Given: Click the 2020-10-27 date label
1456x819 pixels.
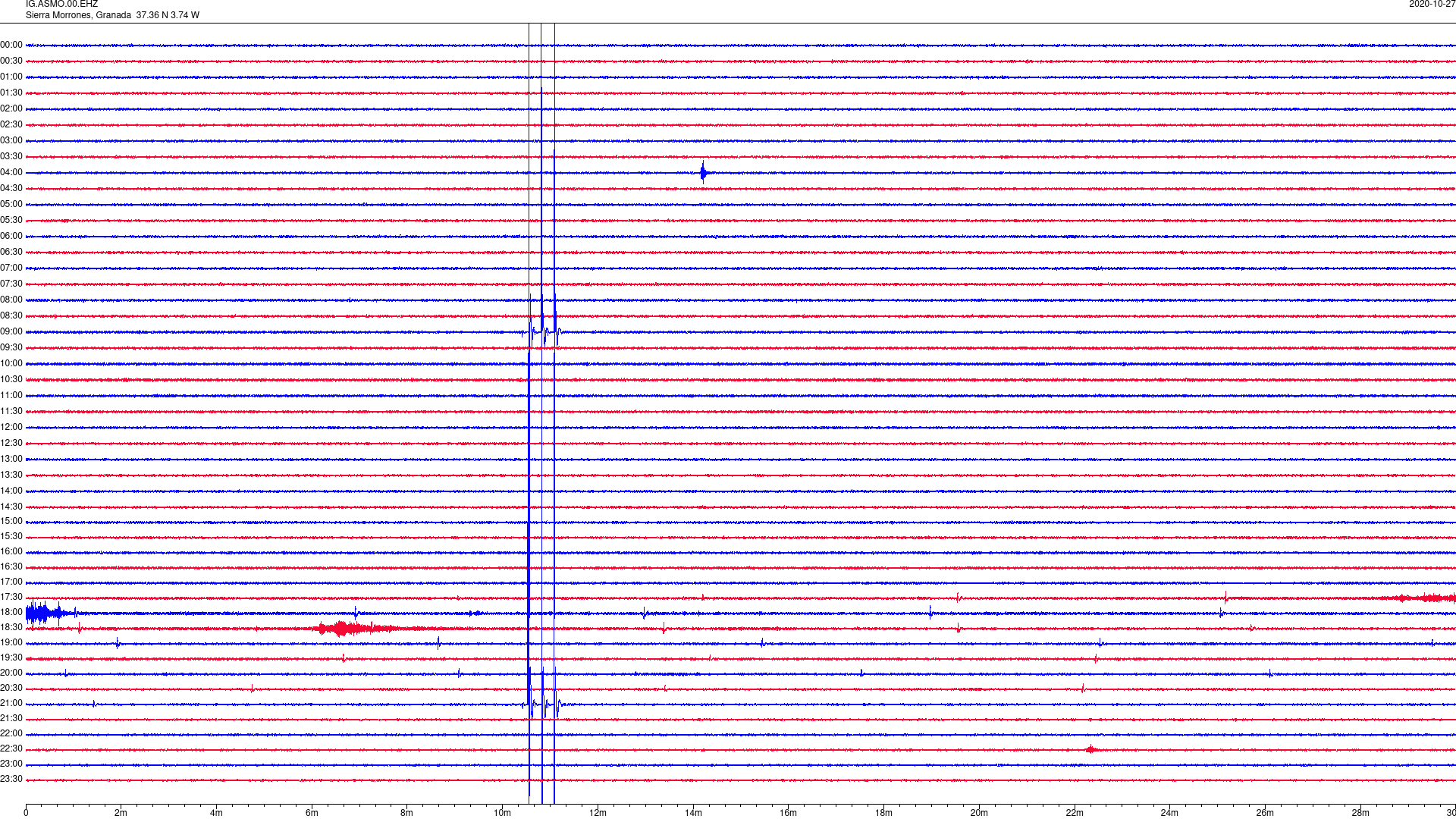Looking at the screenshot, I should [1432, 5].
